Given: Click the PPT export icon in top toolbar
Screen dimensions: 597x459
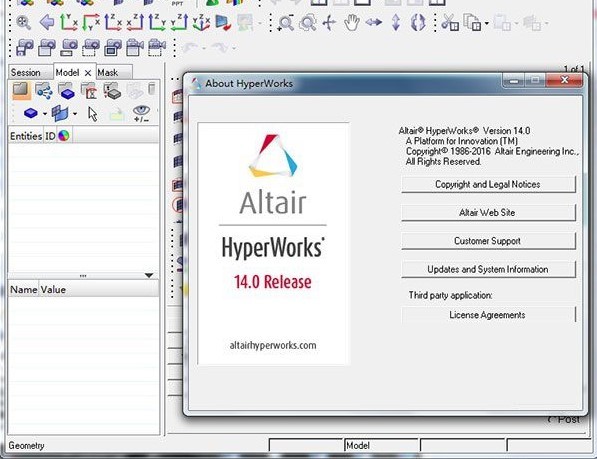Looking at the screenshot, I should tap(177, 3).
